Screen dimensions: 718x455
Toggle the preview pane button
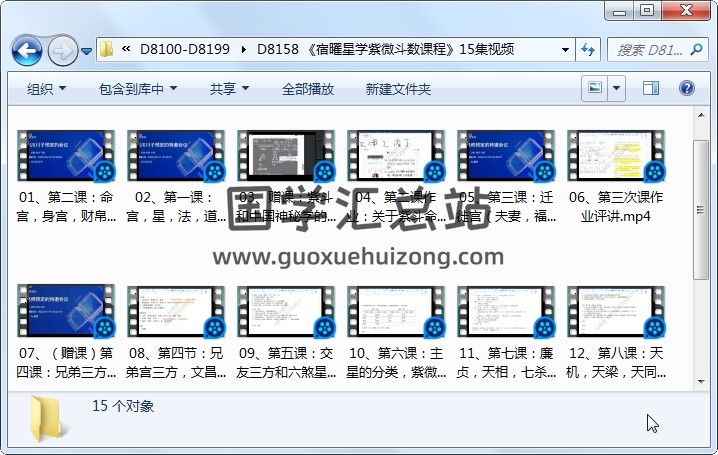pyautogui.click(x=650, y=88)
